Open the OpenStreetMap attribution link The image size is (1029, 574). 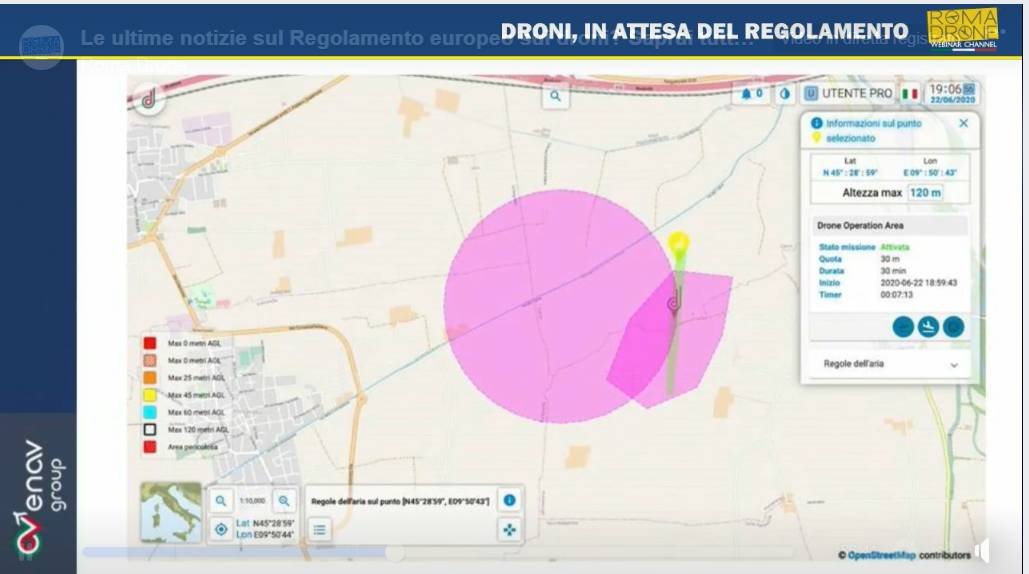(x=879, y=555)
